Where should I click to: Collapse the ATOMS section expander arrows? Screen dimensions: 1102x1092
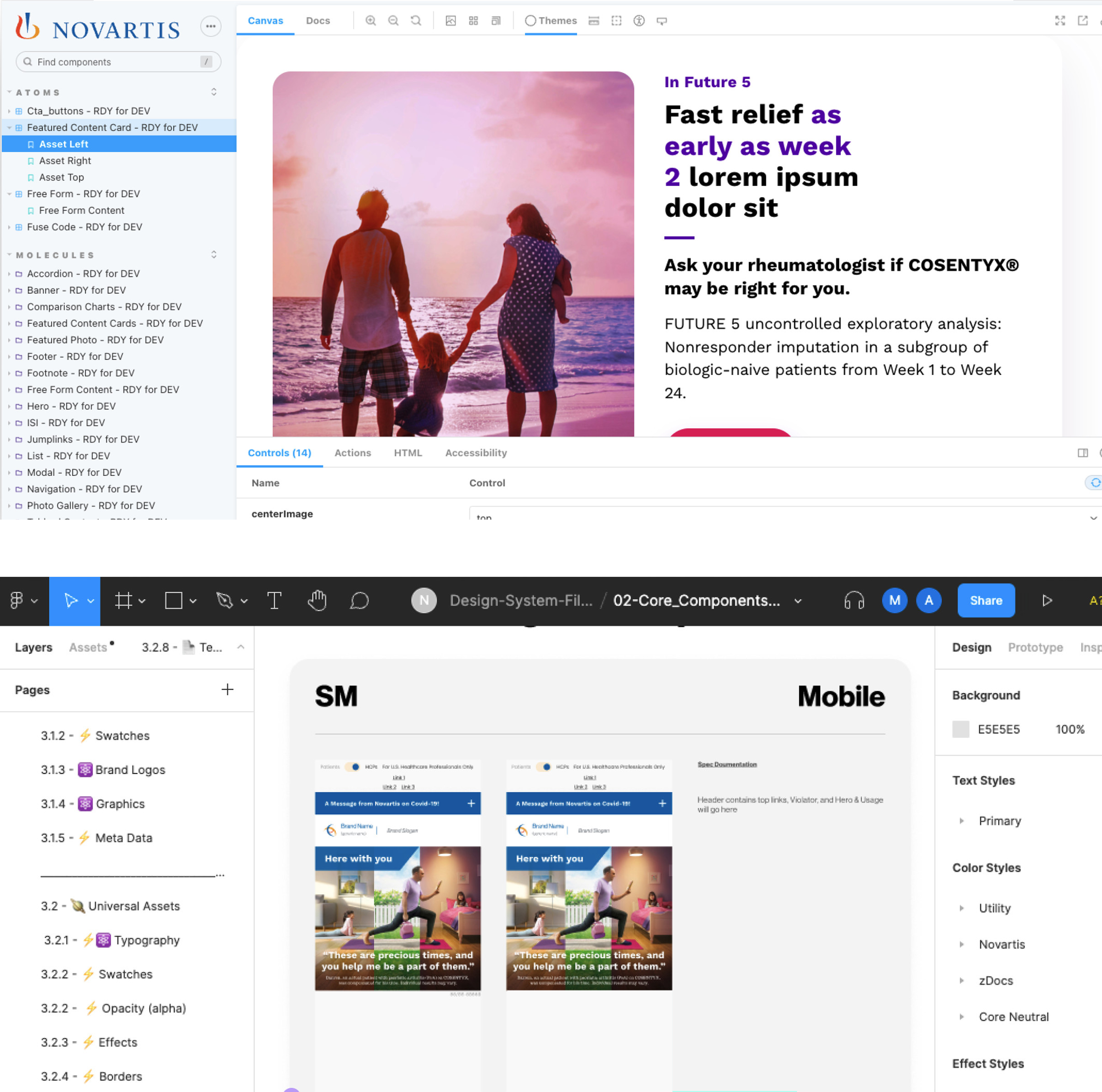pyautogui.click(x=214, y=92)
